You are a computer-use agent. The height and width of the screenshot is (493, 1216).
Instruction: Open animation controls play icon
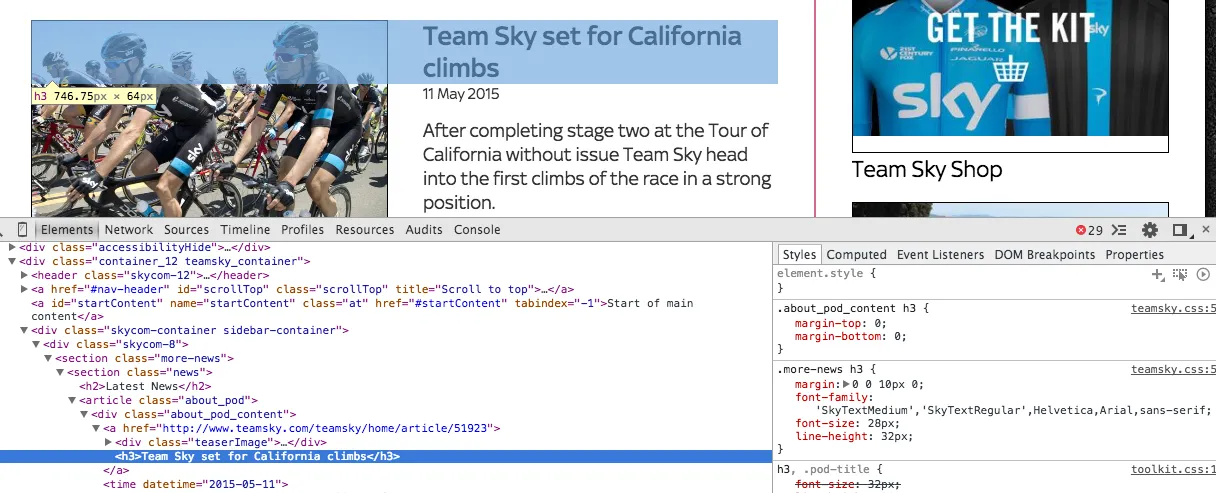[1203, 273]
